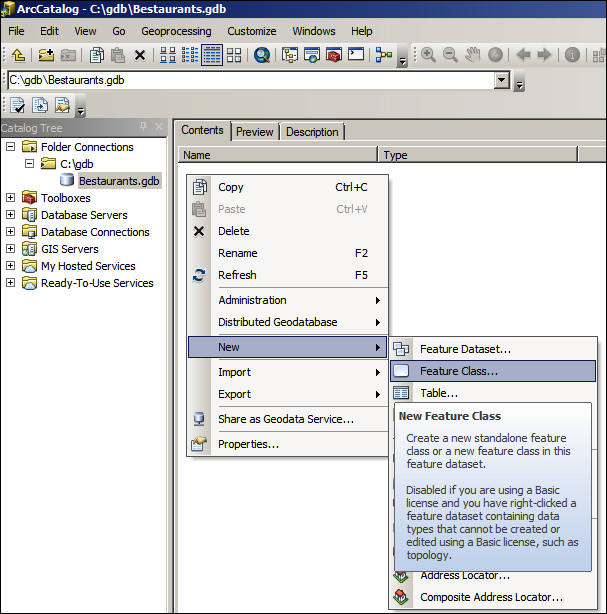Sort by the Name column header
This screenshot has height=614, width=607.
point(277,155)
